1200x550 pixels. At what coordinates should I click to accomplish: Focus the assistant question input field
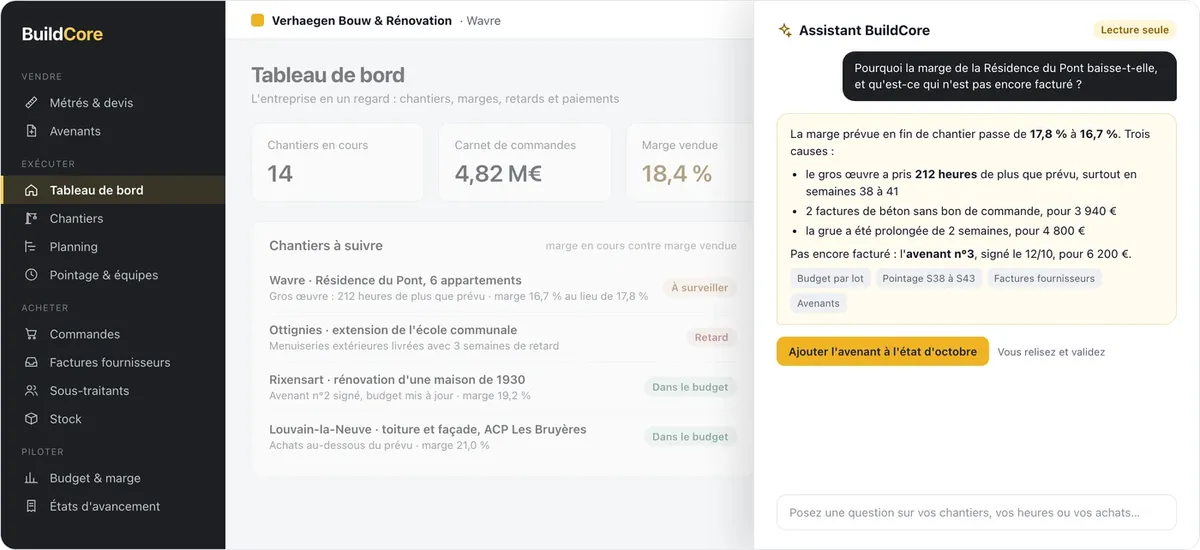(976, 513)
